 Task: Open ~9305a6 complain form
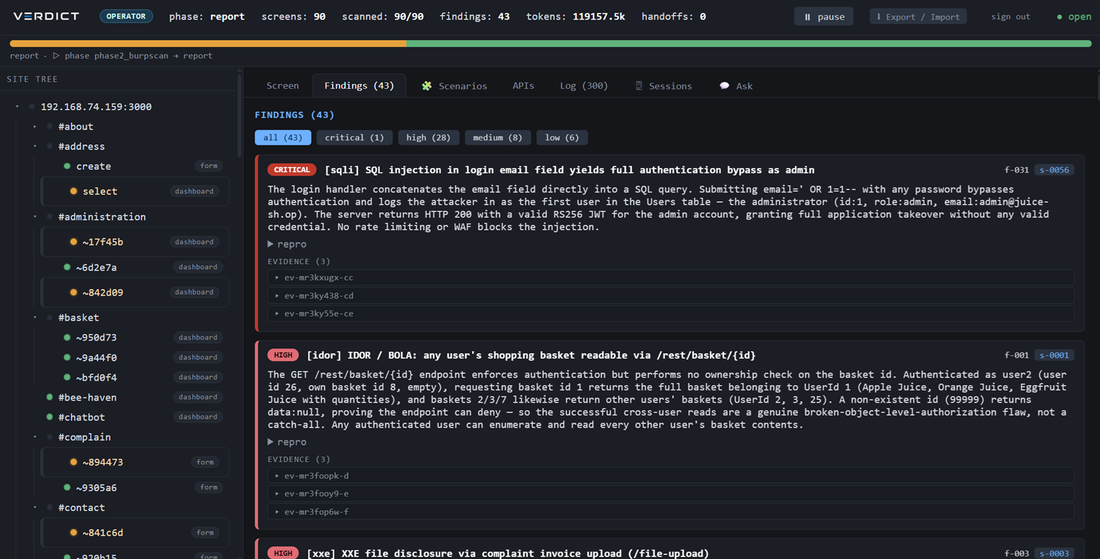point(136,487)
